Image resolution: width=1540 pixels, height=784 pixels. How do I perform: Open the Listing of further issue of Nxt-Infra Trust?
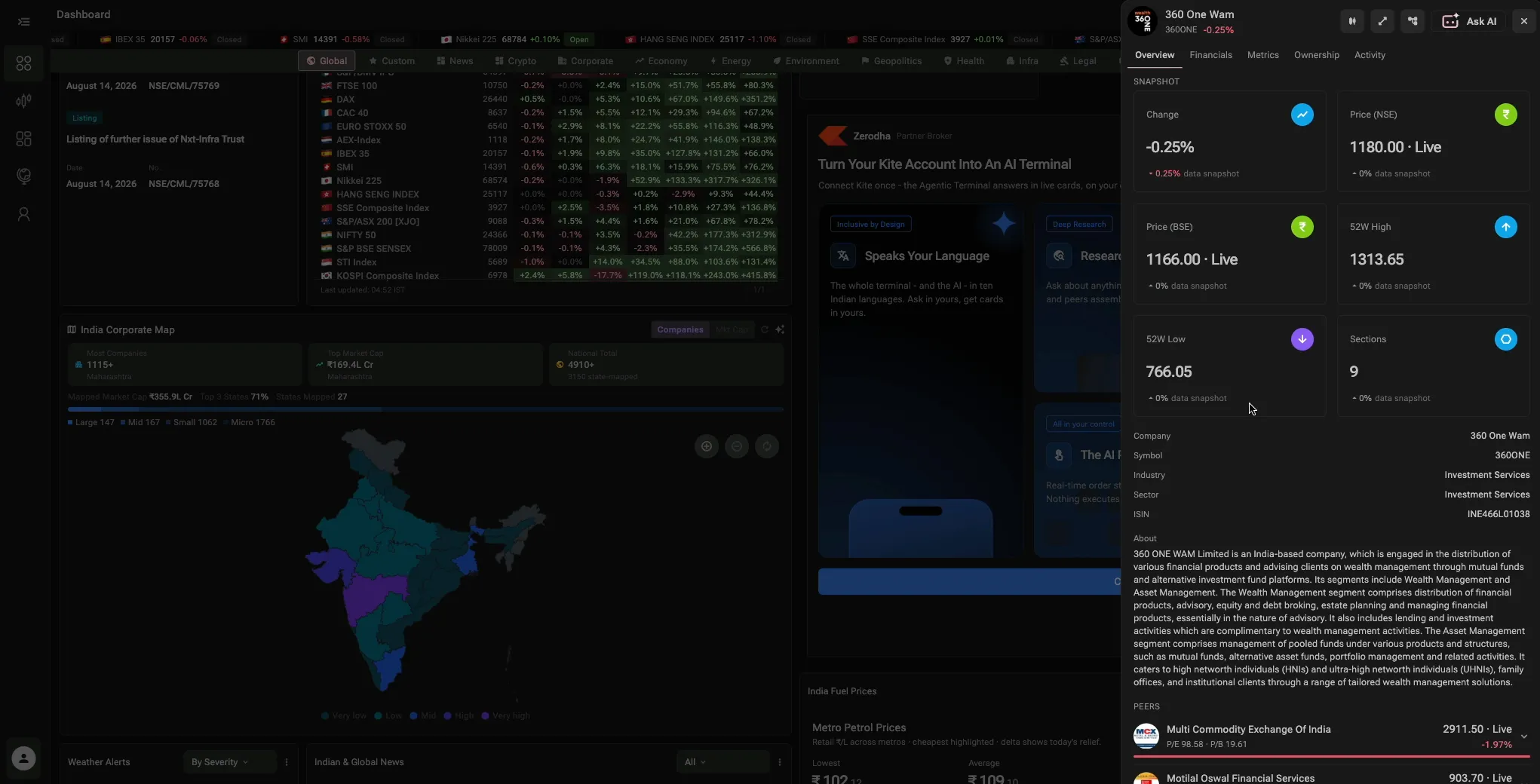155,139
